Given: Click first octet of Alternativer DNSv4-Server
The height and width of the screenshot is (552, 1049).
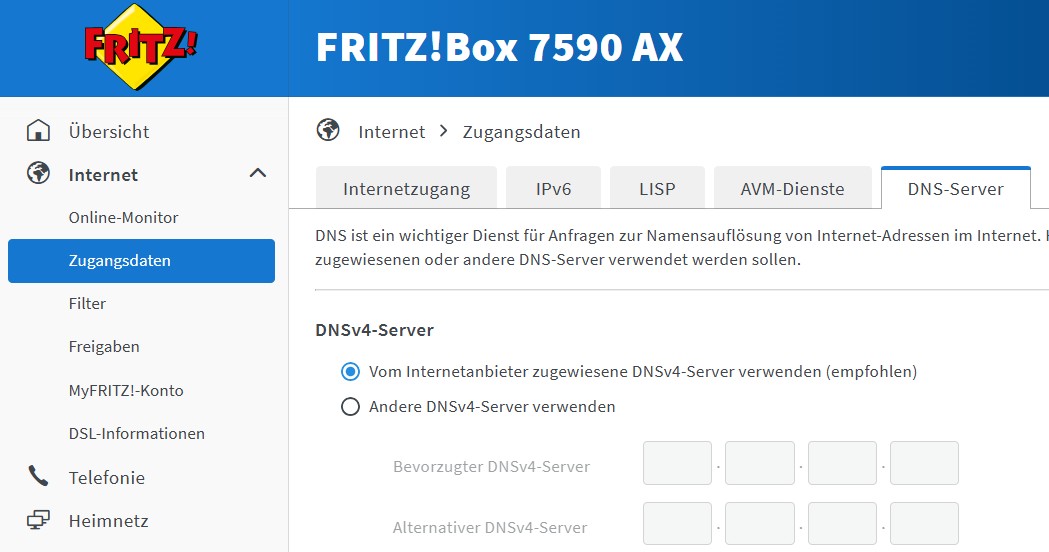Looking at the screenshot, I should click(x=677, y=524).
